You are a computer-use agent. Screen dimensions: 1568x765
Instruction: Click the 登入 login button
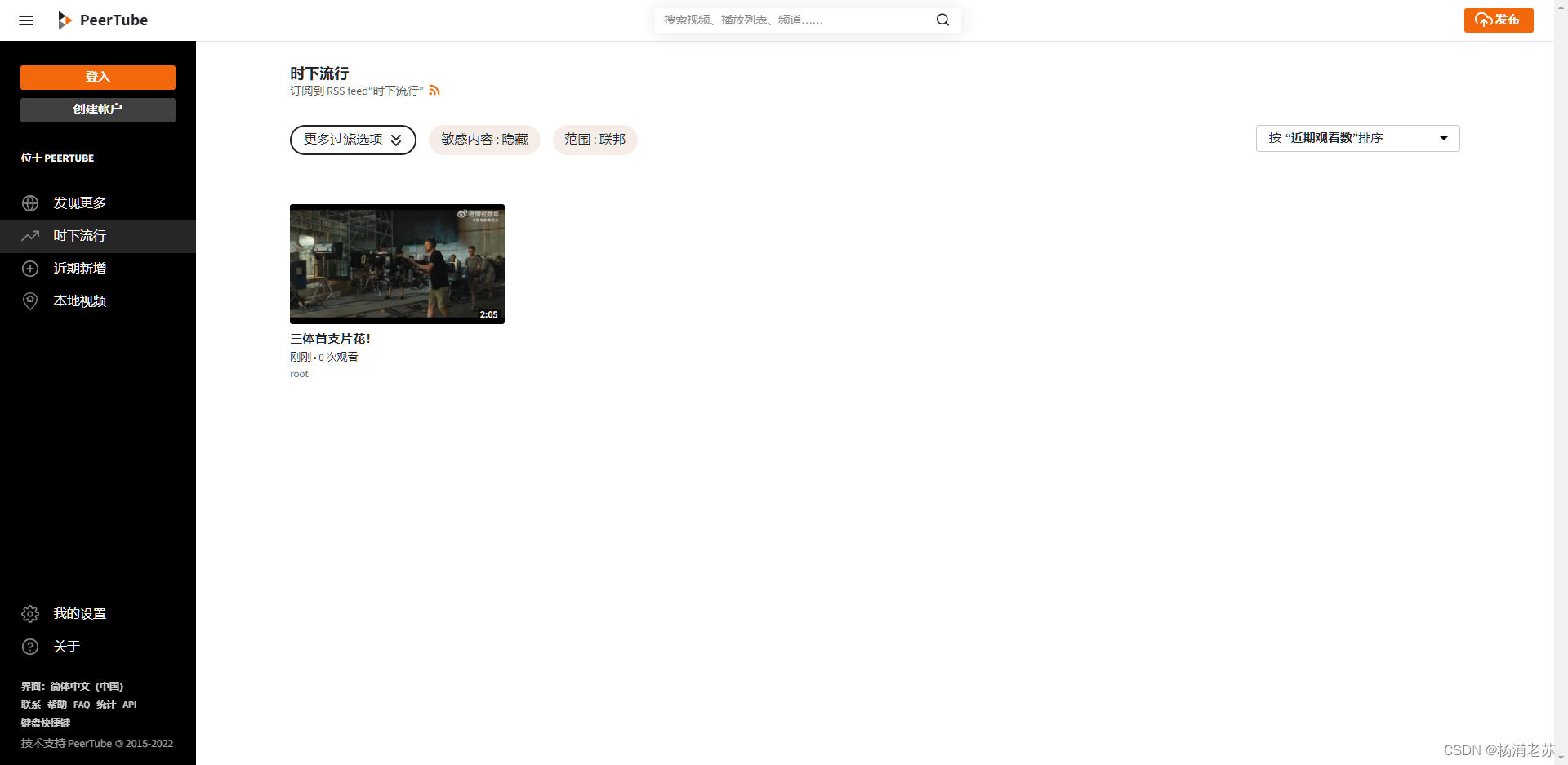click(98, 77)
